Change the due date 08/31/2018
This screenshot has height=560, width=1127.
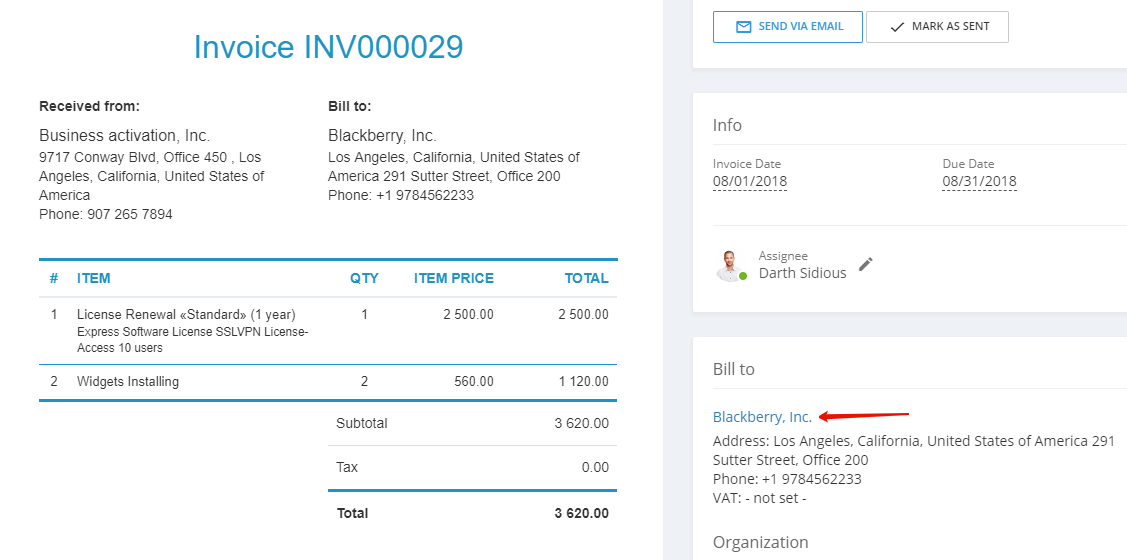(980, 181)
